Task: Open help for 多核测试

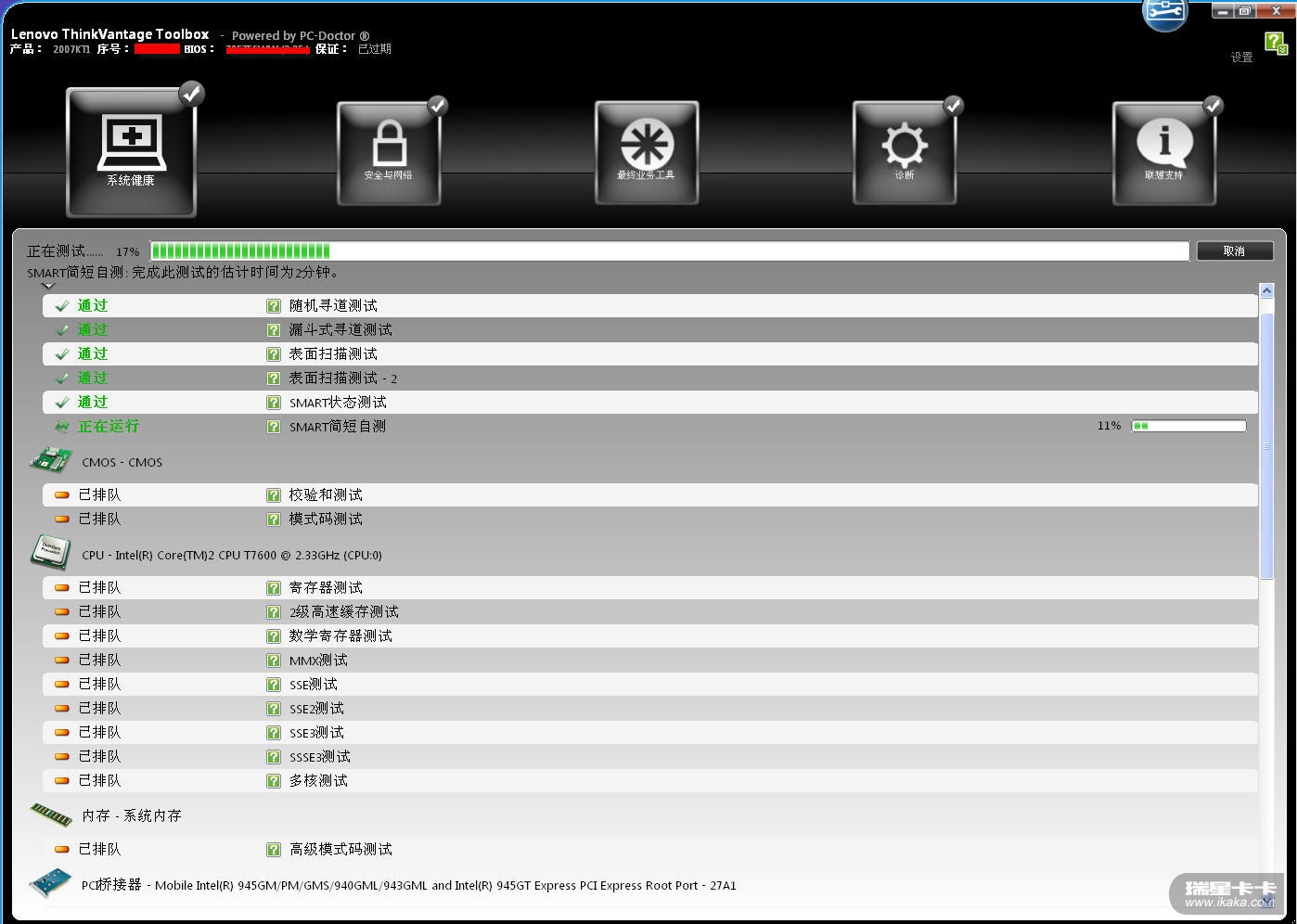Action: 274,781
